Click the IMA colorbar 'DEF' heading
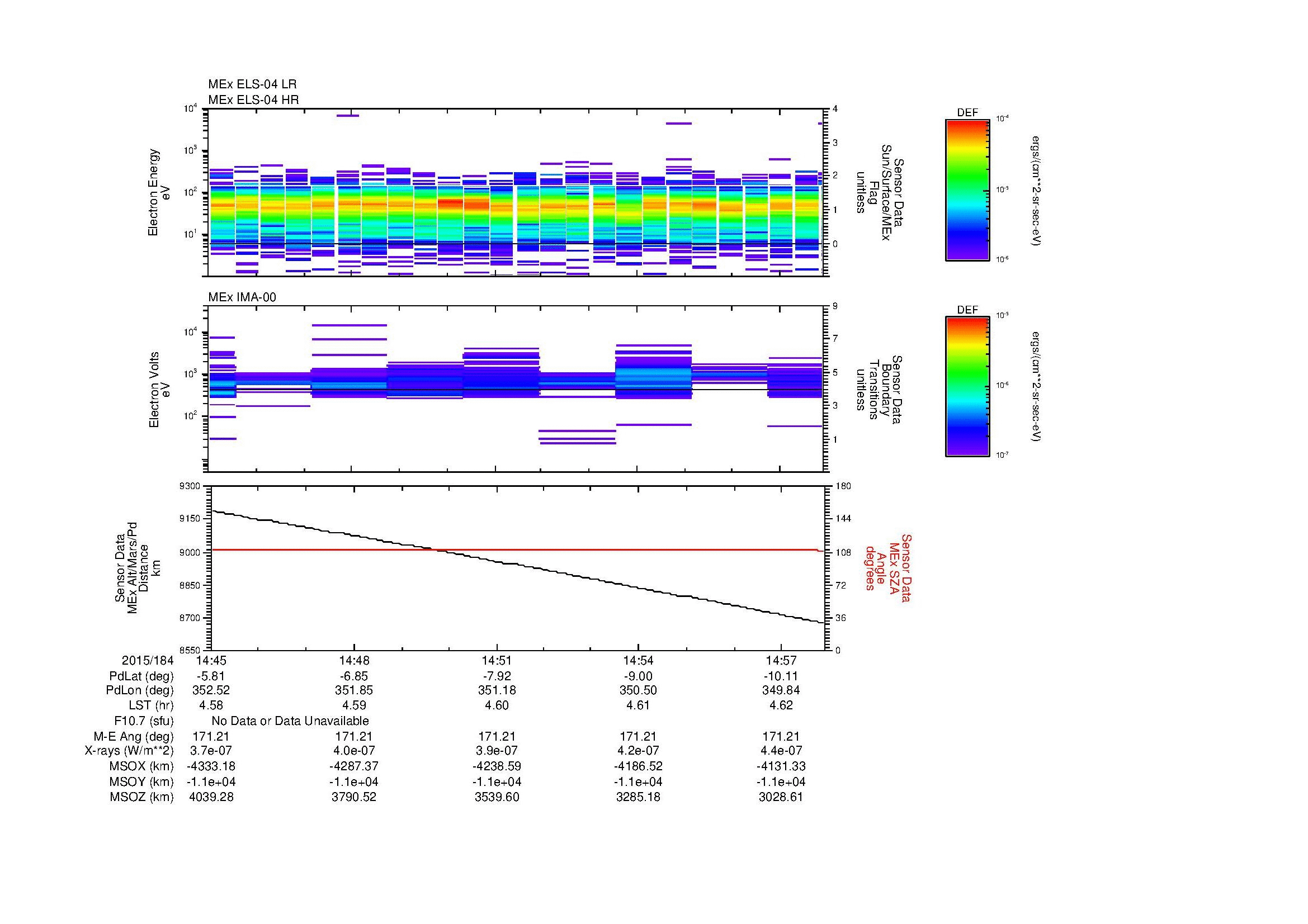 tap(967, 310)
